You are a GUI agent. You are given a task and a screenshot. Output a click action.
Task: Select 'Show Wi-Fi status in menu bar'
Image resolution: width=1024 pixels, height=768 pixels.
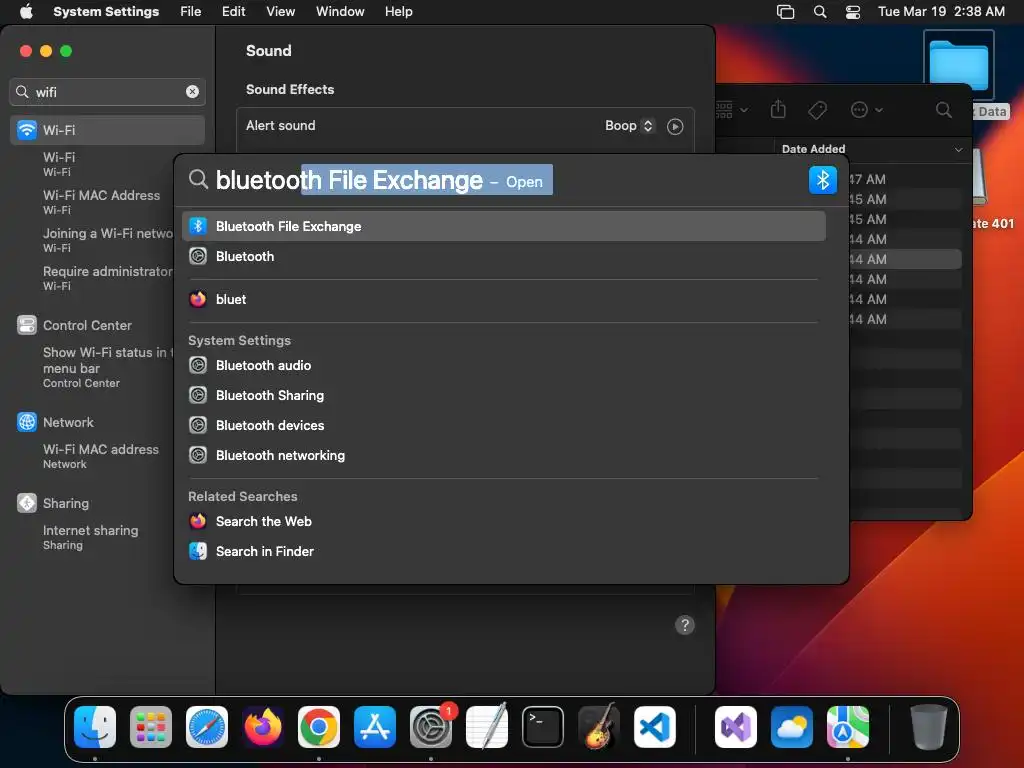pos(108,367)
